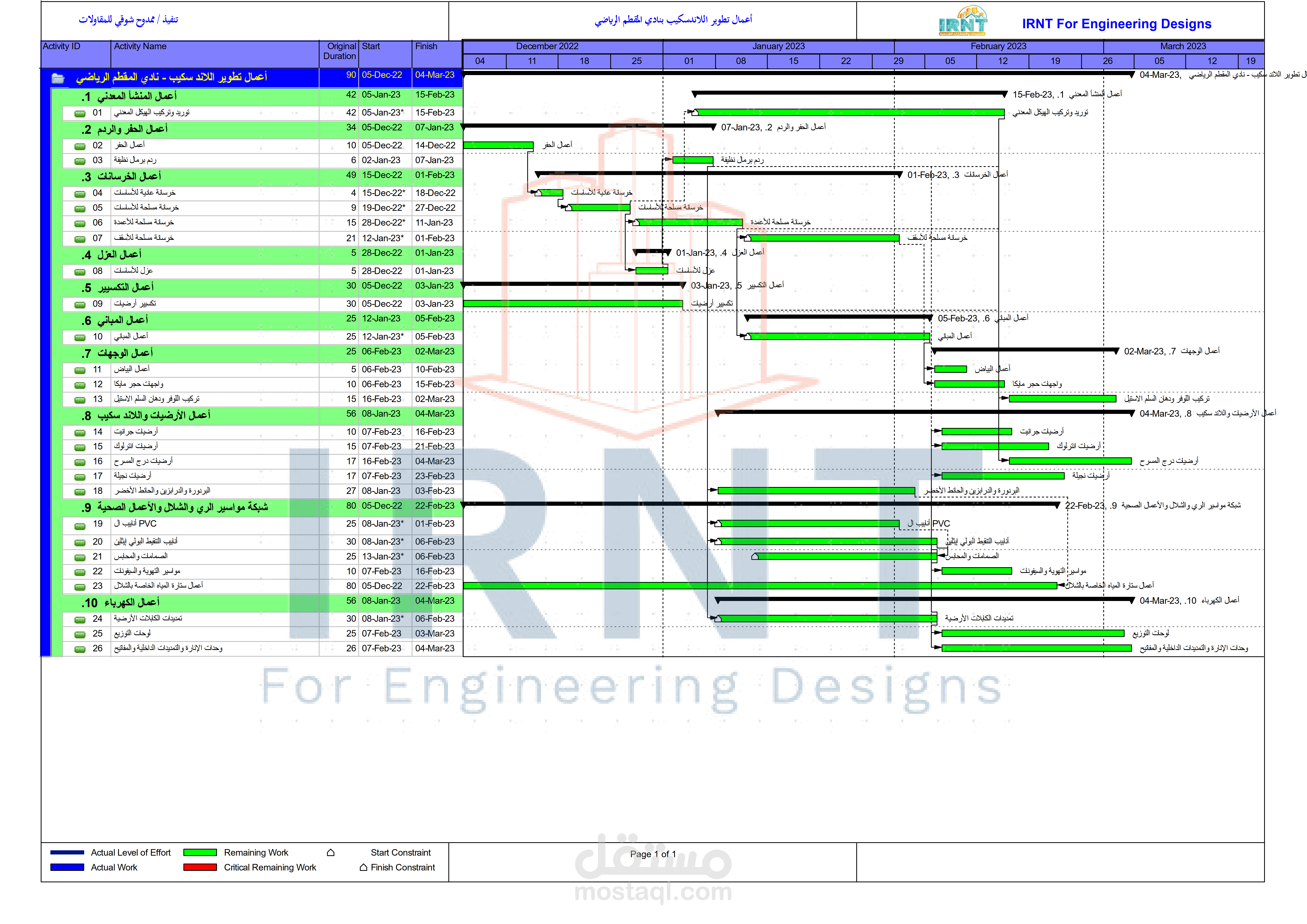The image size is (1307, 924).
Task: Click the green Gantt bar for activity 09
Action: coord(573,304)
